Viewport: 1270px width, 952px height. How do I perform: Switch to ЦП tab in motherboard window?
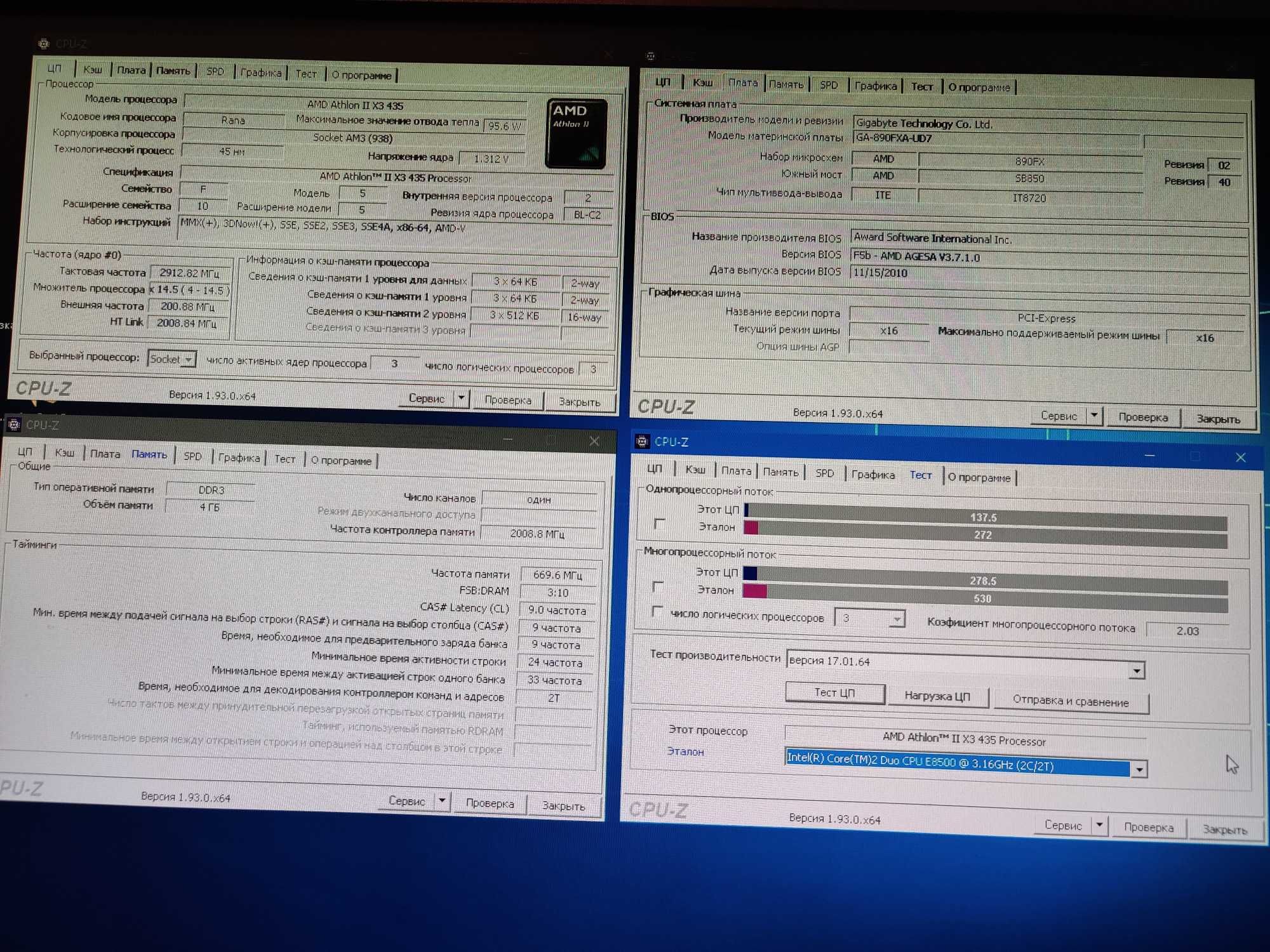pyautogui.click(x=662, y=81)
